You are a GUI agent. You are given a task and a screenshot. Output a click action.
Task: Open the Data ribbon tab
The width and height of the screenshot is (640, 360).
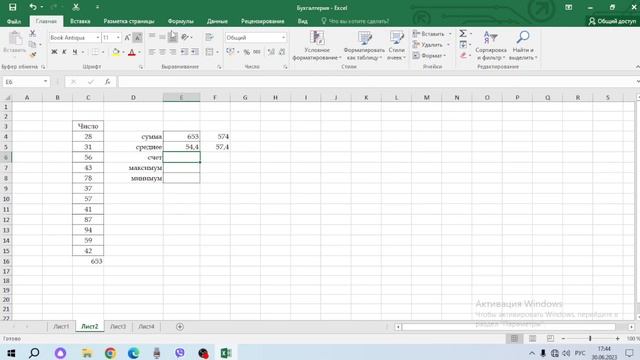217,21
